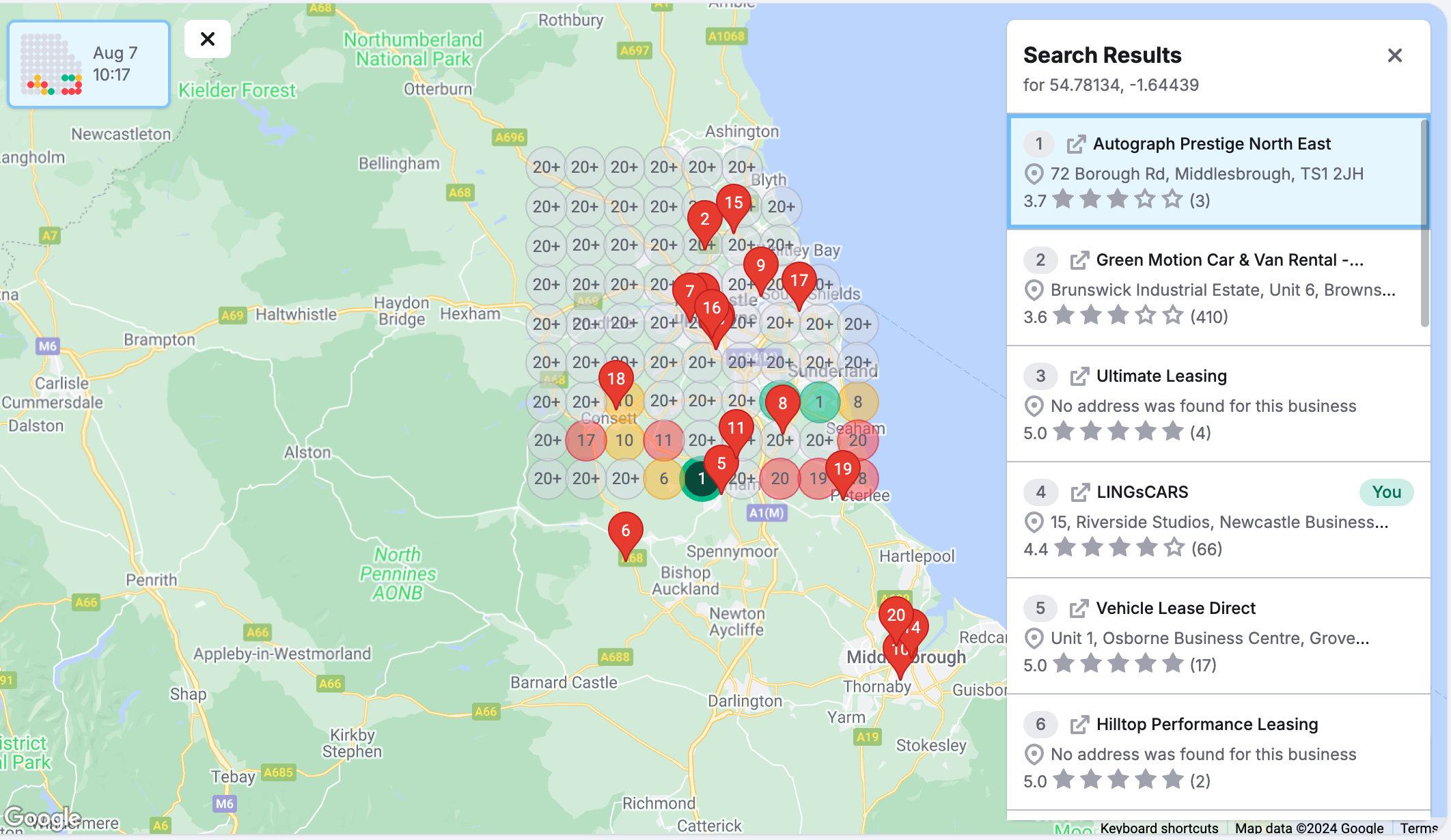Open Autograph Prestige North East external link
The height and width of the screenshot is (840, 1451).
(1076, 144)
